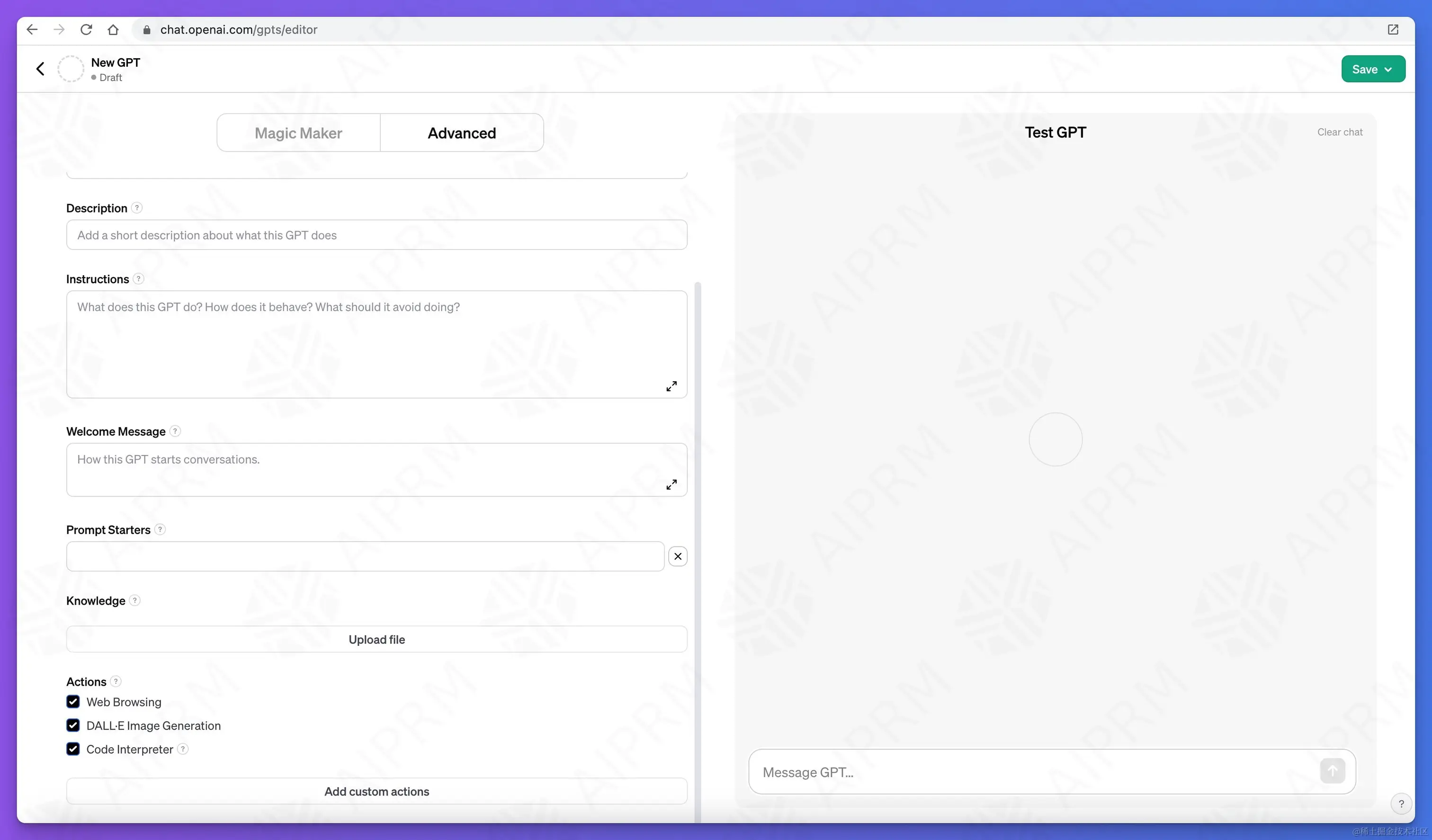Remove the prompt starter entry

tap(677, 556)
